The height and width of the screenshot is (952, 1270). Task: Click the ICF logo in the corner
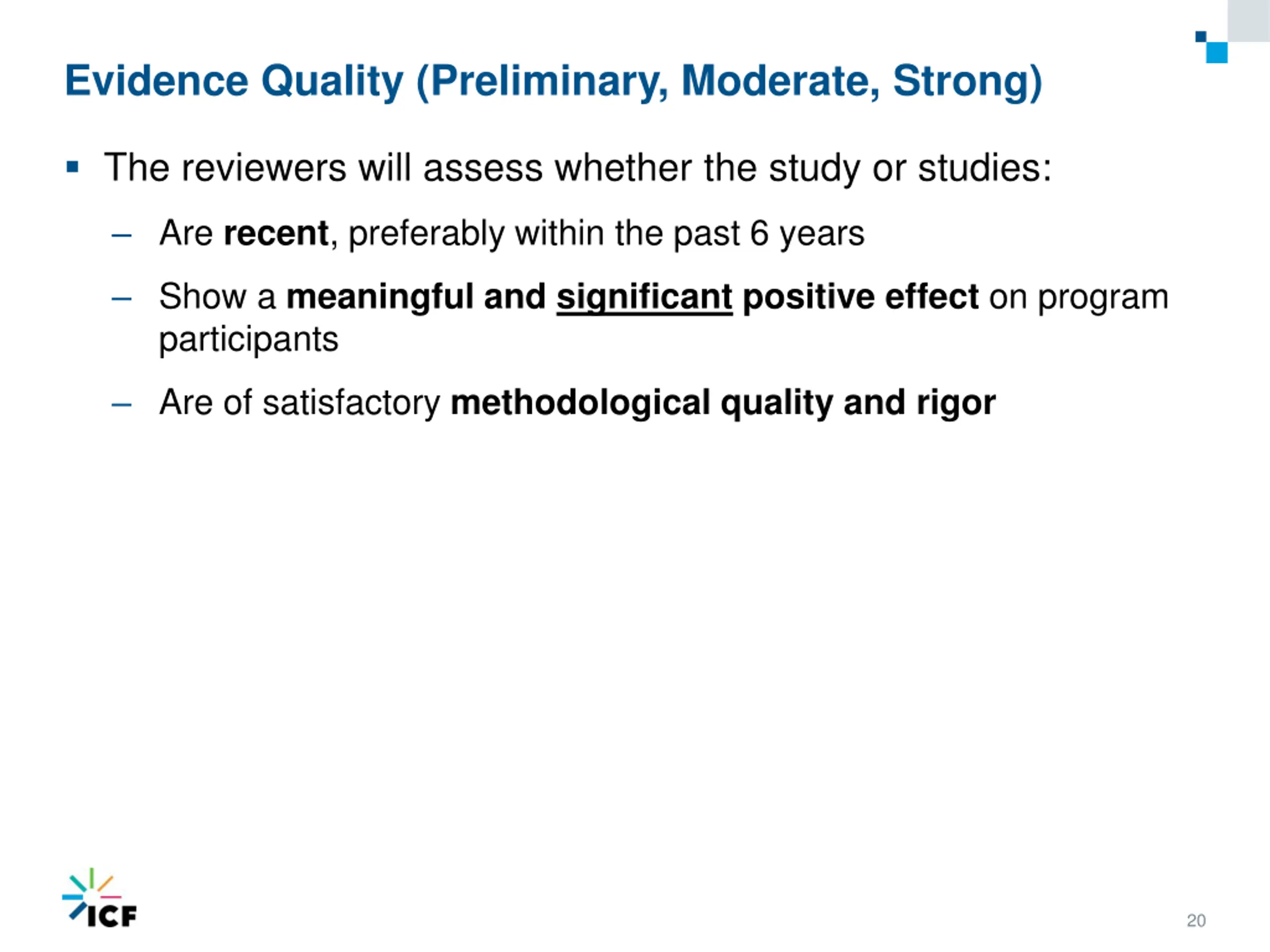coord(100,897)
